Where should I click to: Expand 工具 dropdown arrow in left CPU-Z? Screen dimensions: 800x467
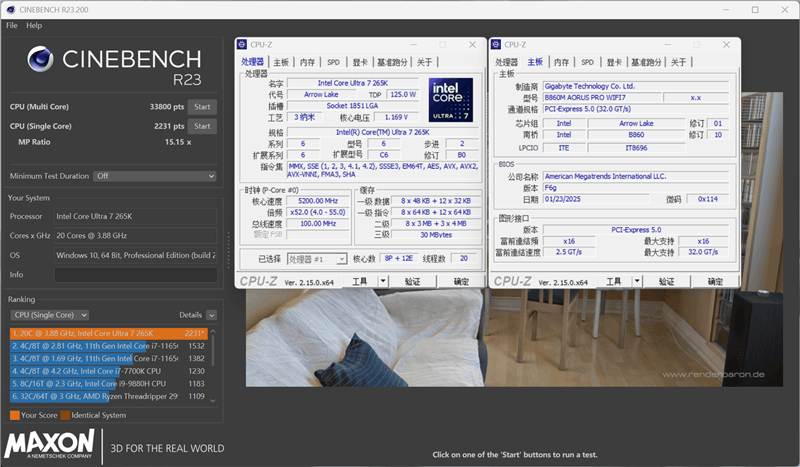coord(383,281)
